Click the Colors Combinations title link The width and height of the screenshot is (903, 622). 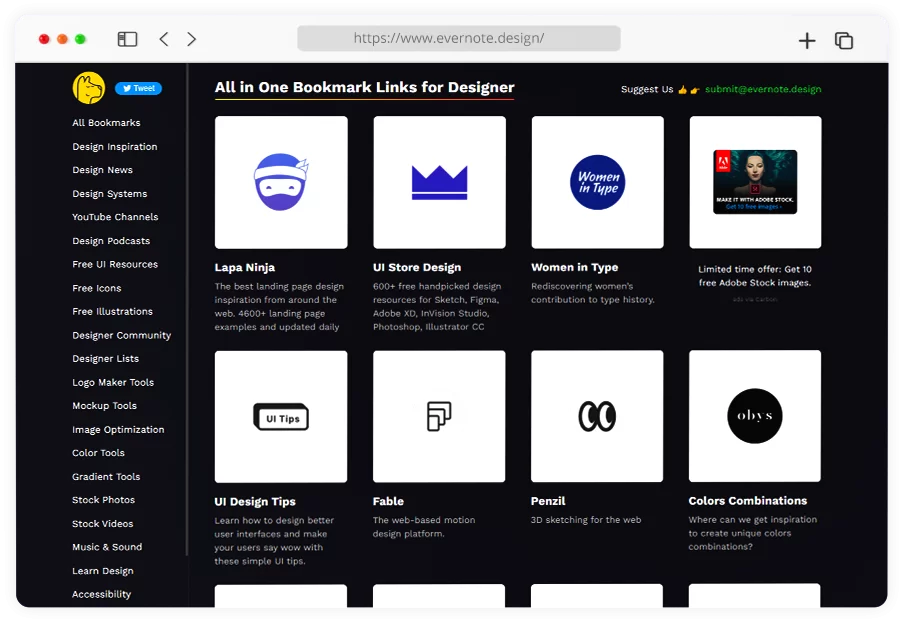[x=748, y=500]
